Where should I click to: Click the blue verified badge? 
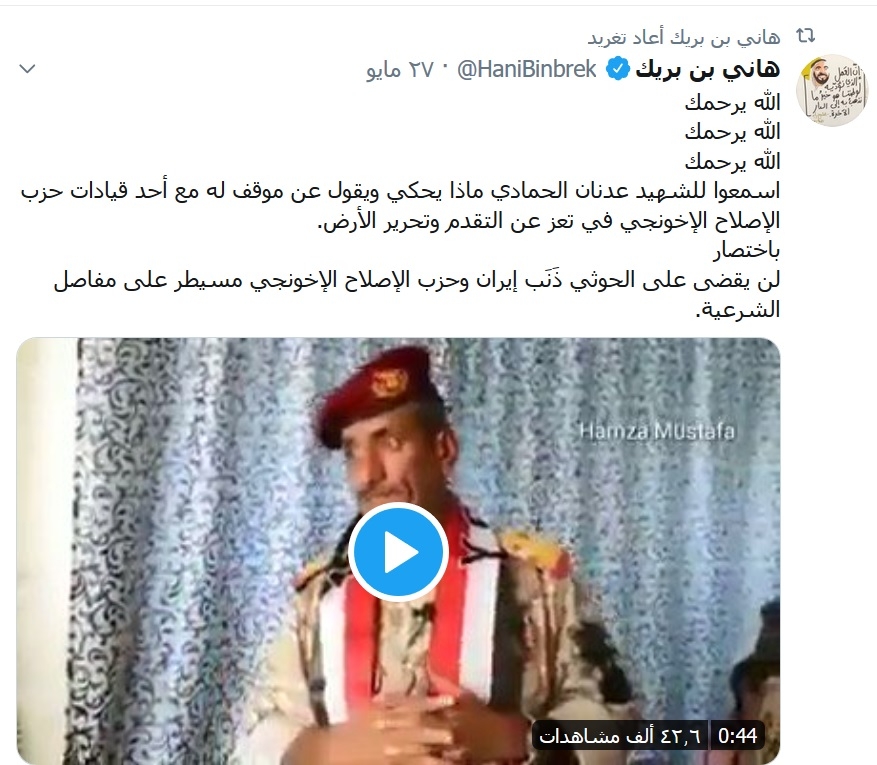[x=618, y=69]
